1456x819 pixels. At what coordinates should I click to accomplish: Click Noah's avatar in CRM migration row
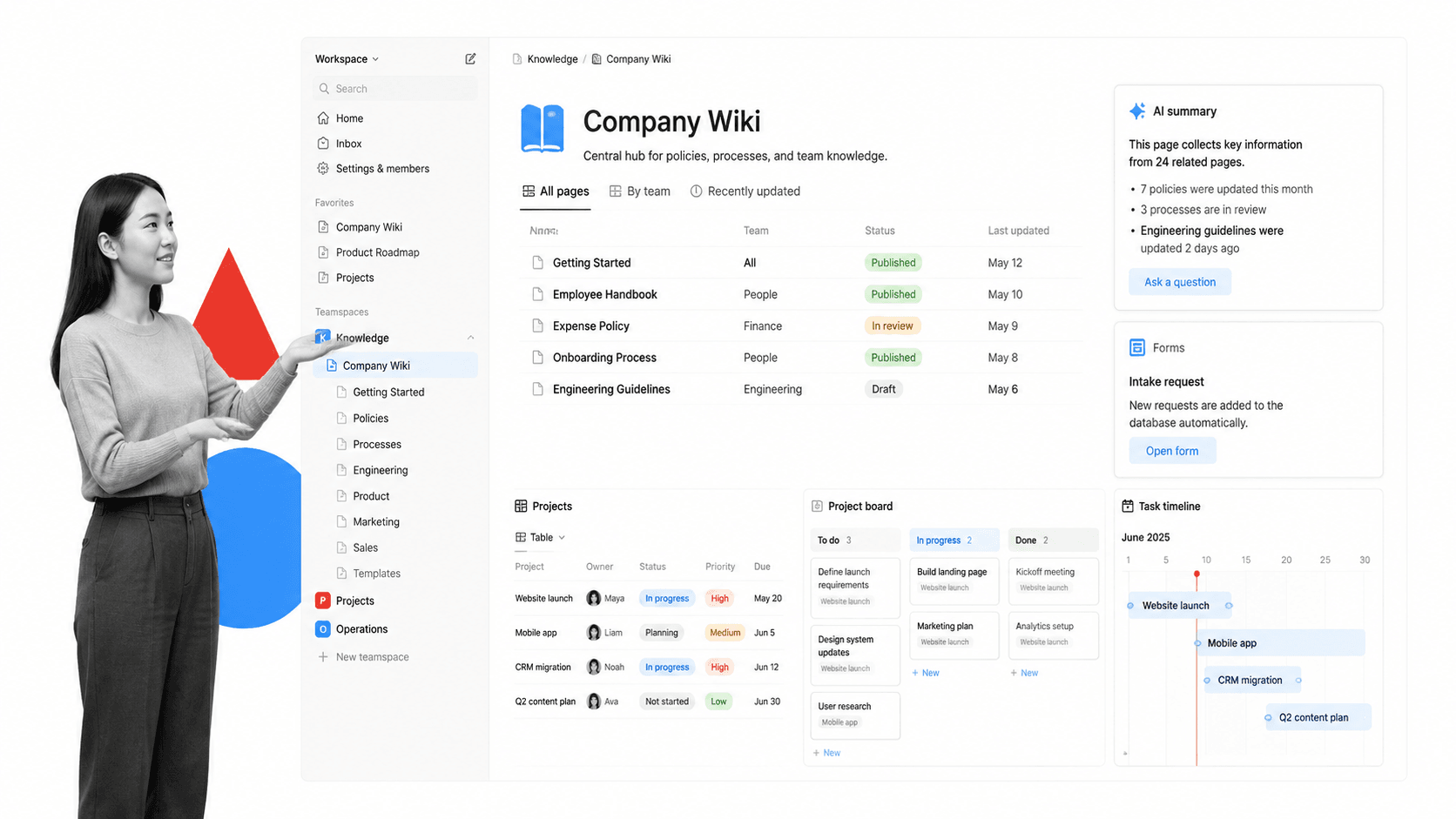click(594, 667)
